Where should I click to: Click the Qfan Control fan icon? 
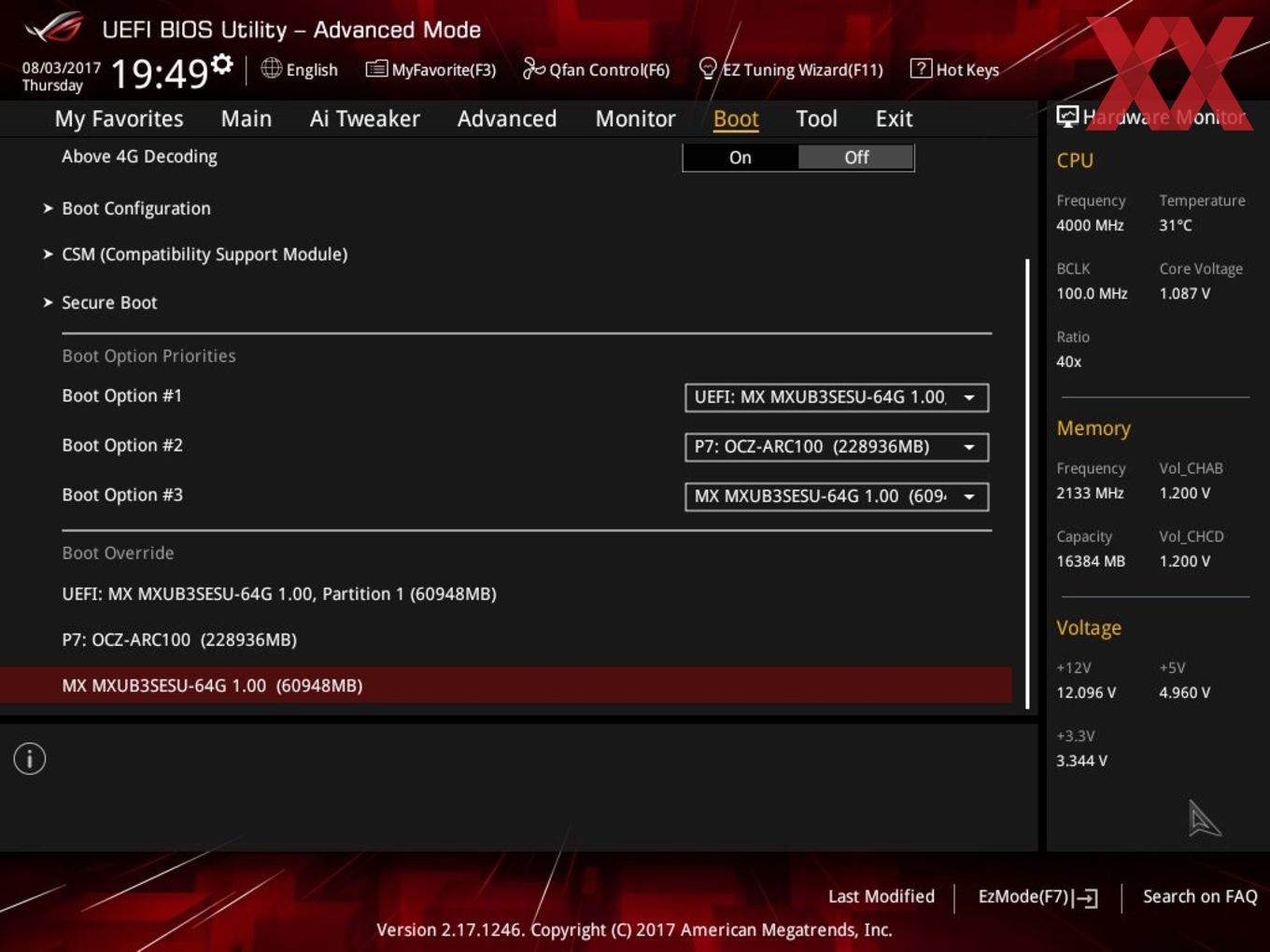(x=533, y=68)
